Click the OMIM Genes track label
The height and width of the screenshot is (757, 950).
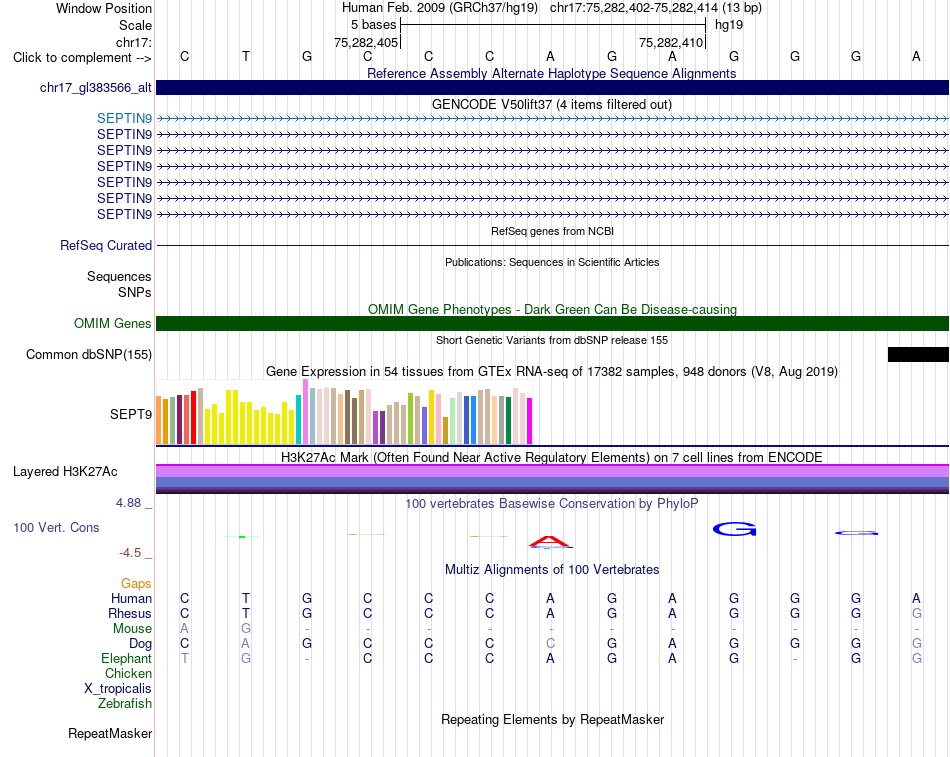coord(113,323)
